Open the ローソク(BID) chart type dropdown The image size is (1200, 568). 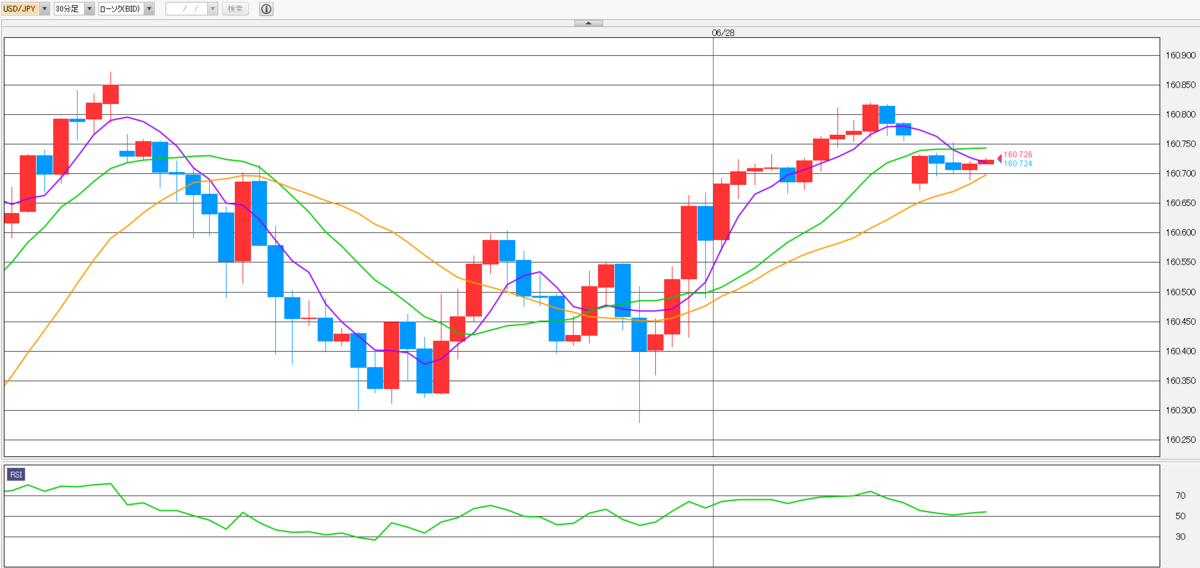click(126, 8)
